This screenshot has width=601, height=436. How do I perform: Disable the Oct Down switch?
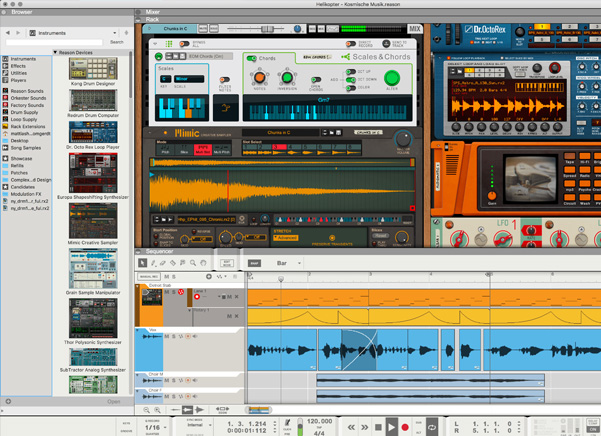coord(350,80)
